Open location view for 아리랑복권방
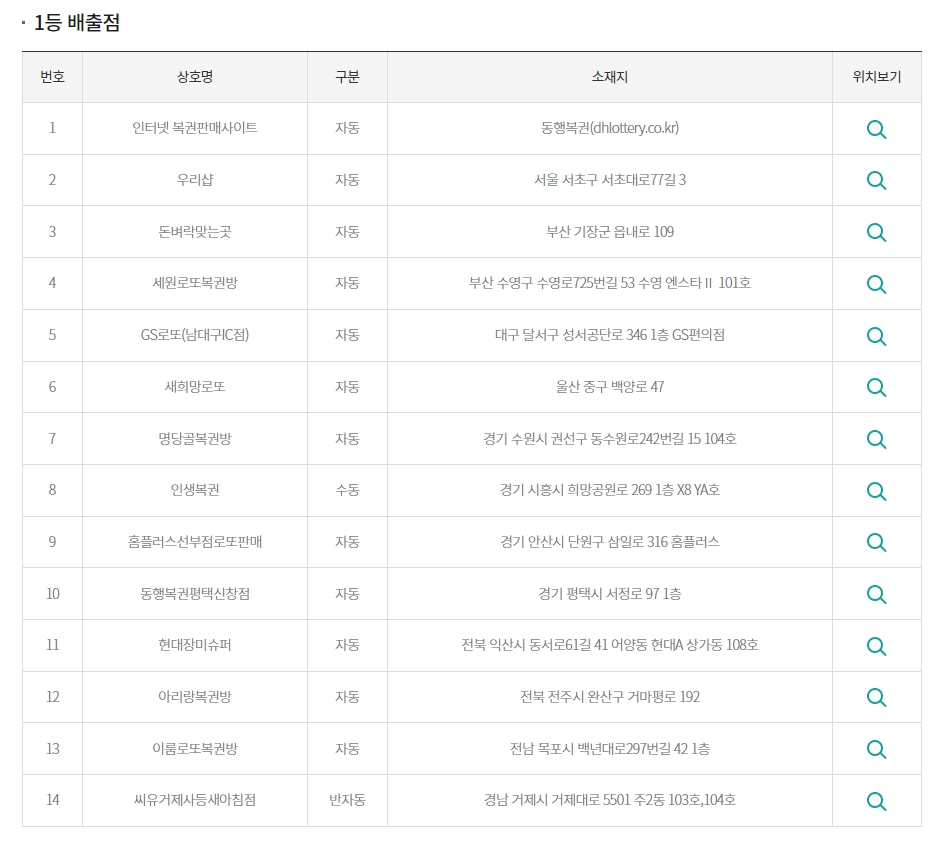 [x=876, y=697]
